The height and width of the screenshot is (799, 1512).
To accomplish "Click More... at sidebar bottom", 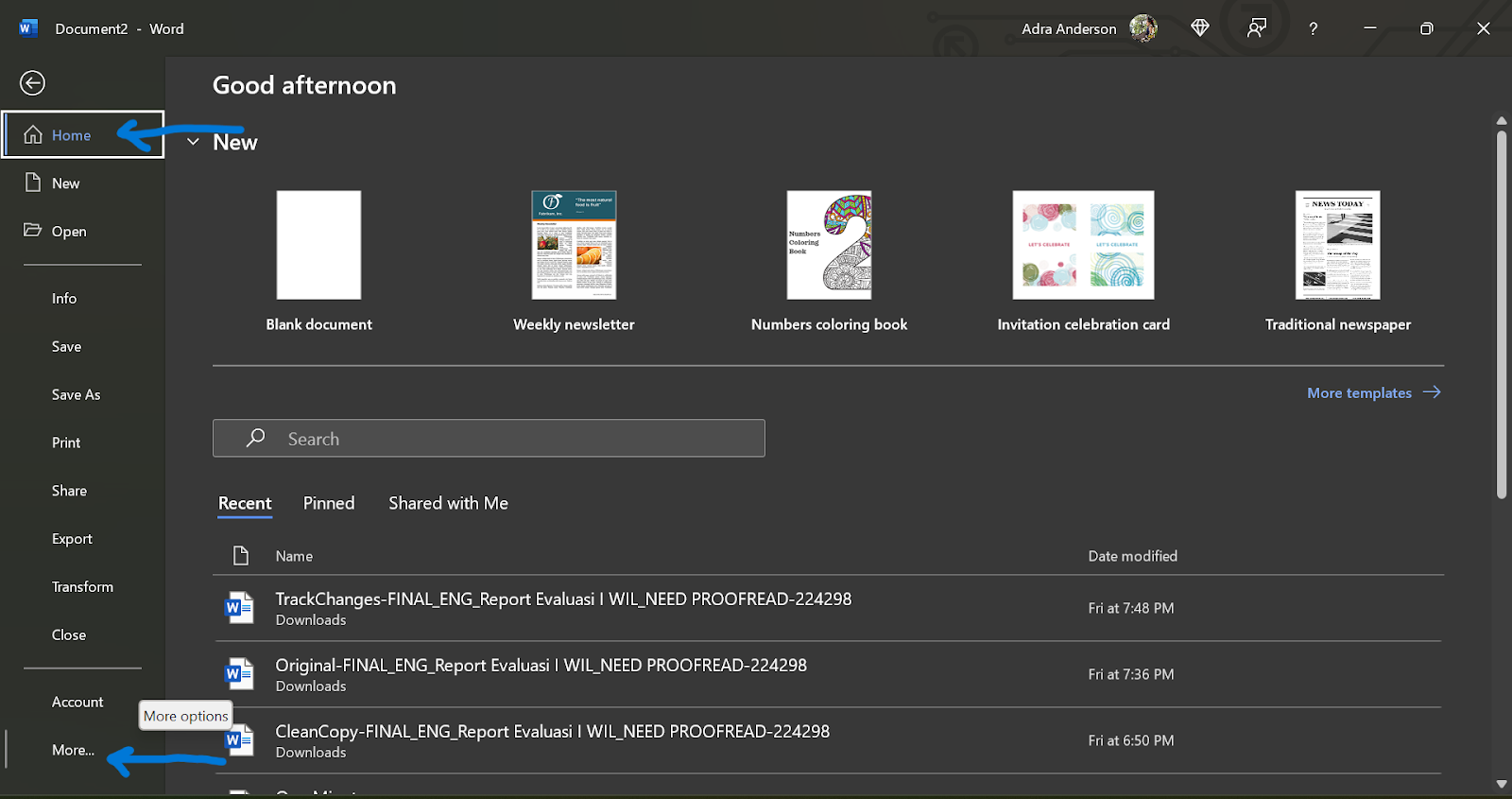I will click(x=73, y=750).
